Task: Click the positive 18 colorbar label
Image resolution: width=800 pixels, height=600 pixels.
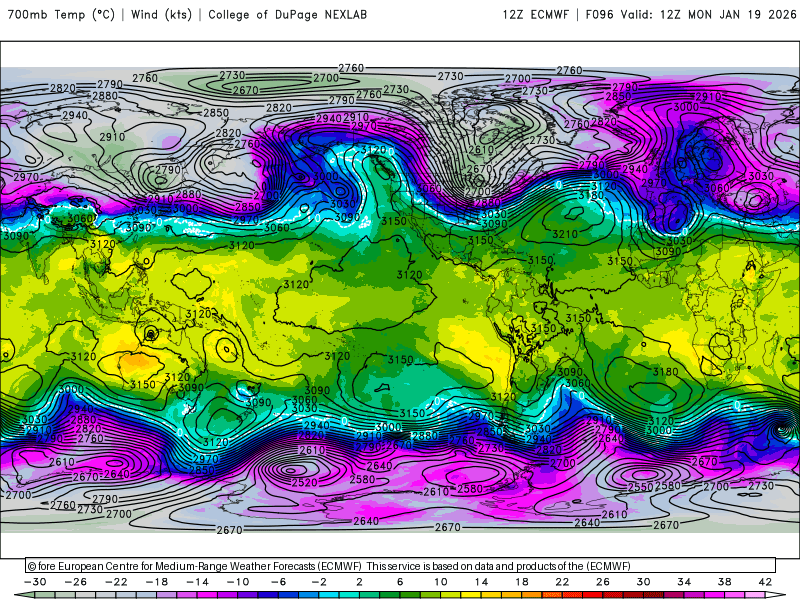Action: 522,582
